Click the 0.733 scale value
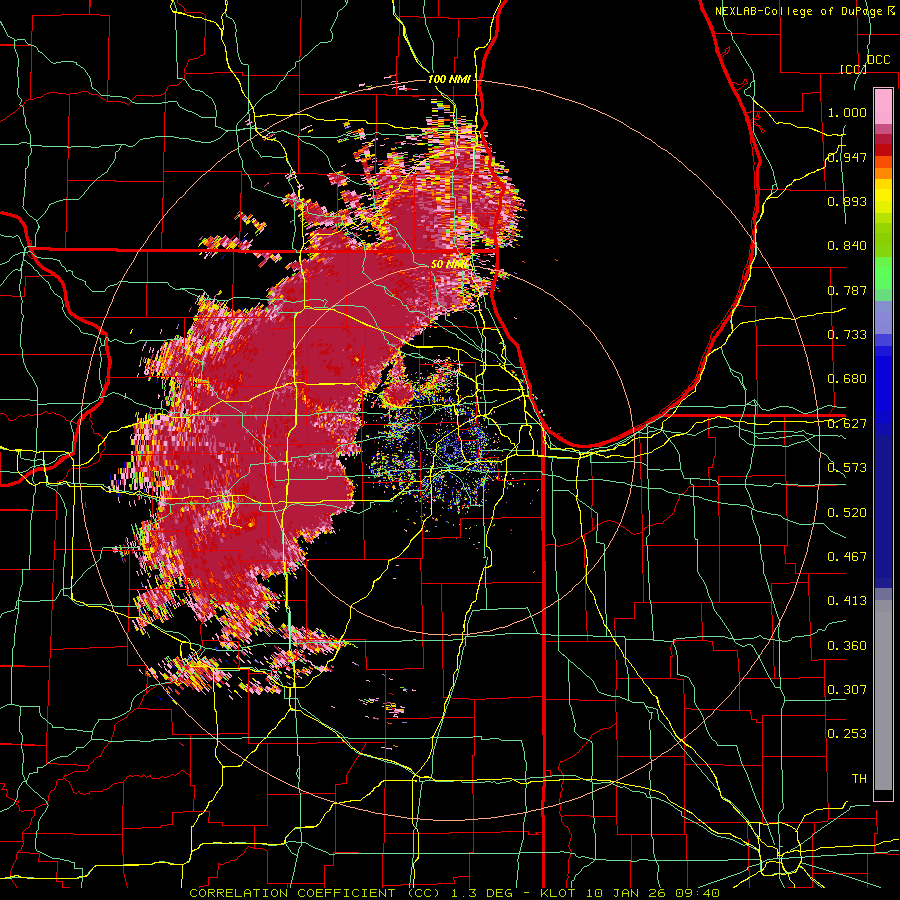 pos(847,335)
